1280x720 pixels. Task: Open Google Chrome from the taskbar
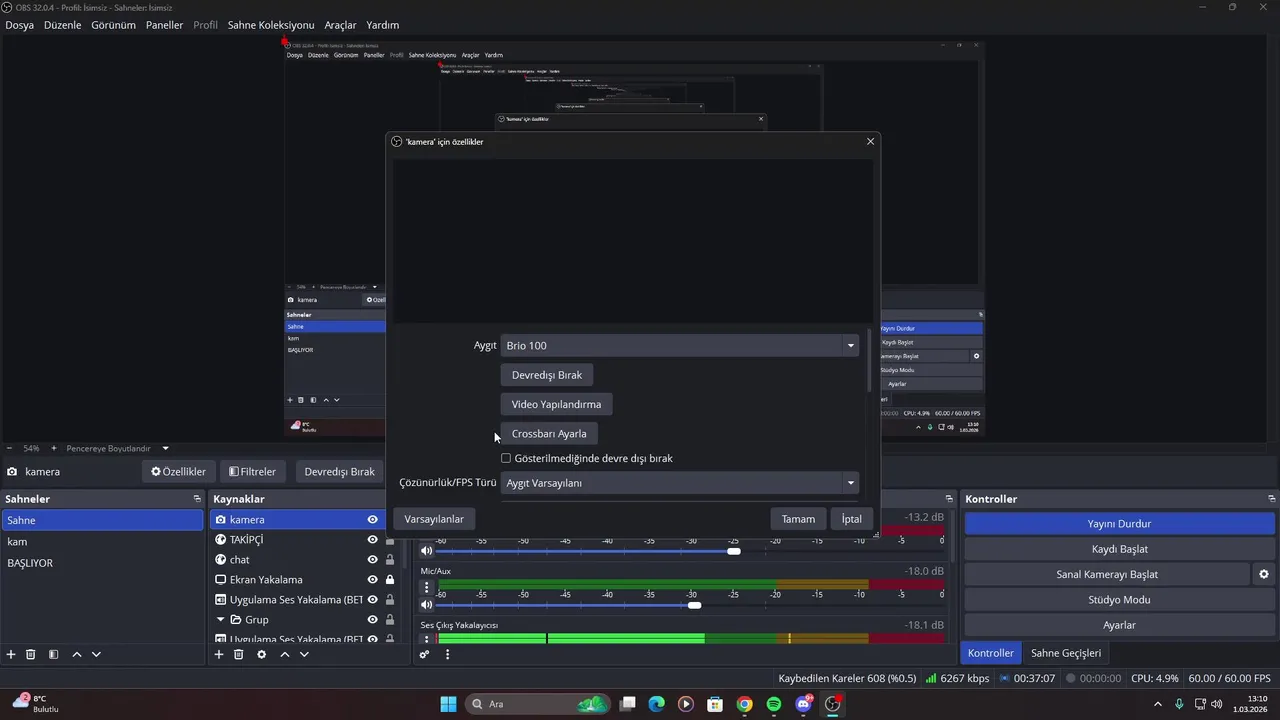(744, 704)
